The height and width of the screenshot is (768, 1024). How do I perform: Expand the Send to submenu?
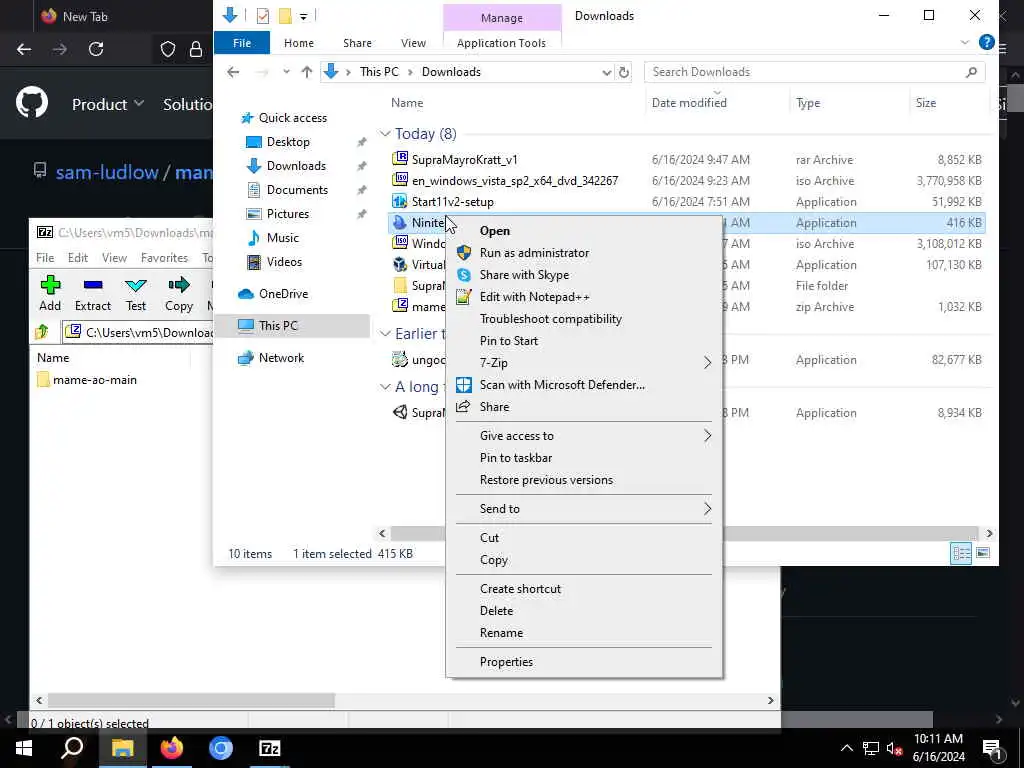[x=583, y=509]
